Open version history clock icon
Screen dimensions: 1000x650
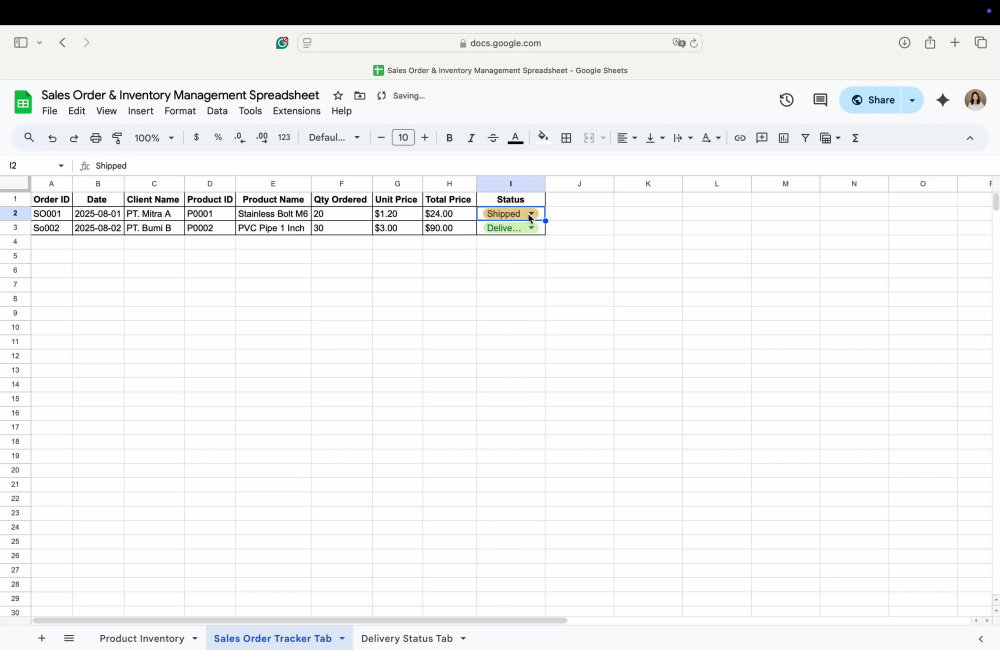786,100
